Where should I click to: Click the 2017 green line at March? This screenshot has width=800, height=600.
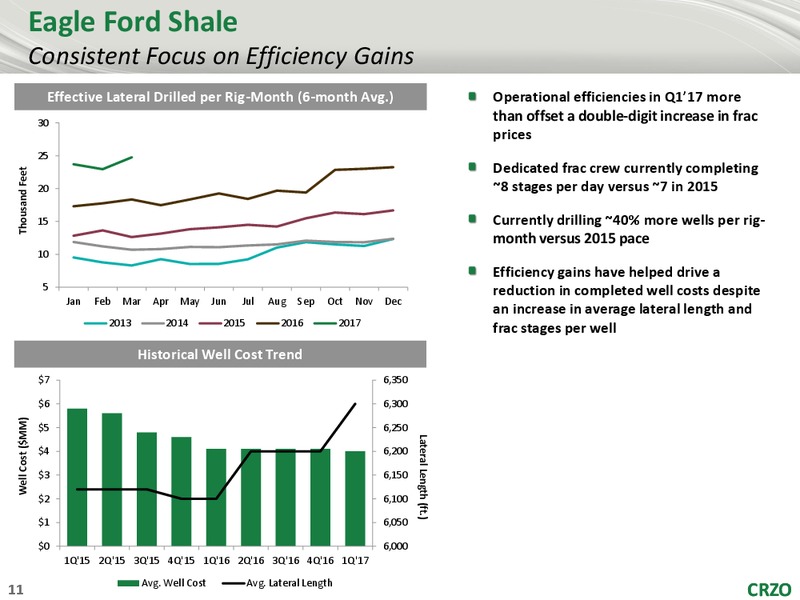tap(132, 157)
